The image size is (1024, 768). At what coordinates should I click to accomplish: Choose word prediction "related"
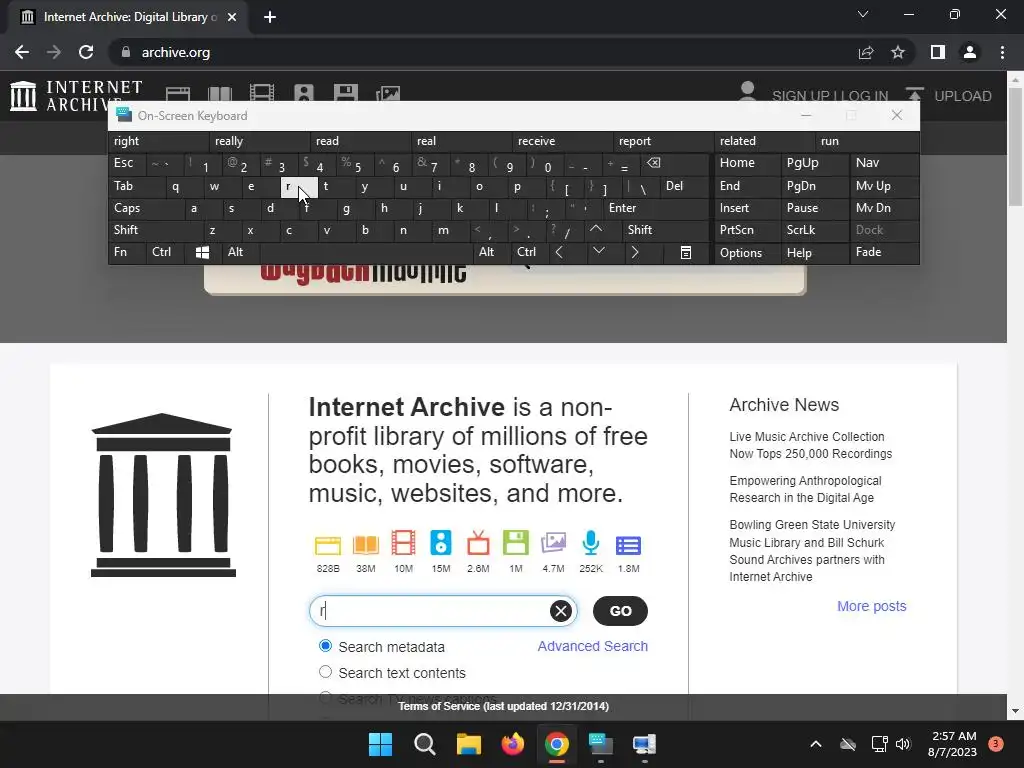(765, 141)
